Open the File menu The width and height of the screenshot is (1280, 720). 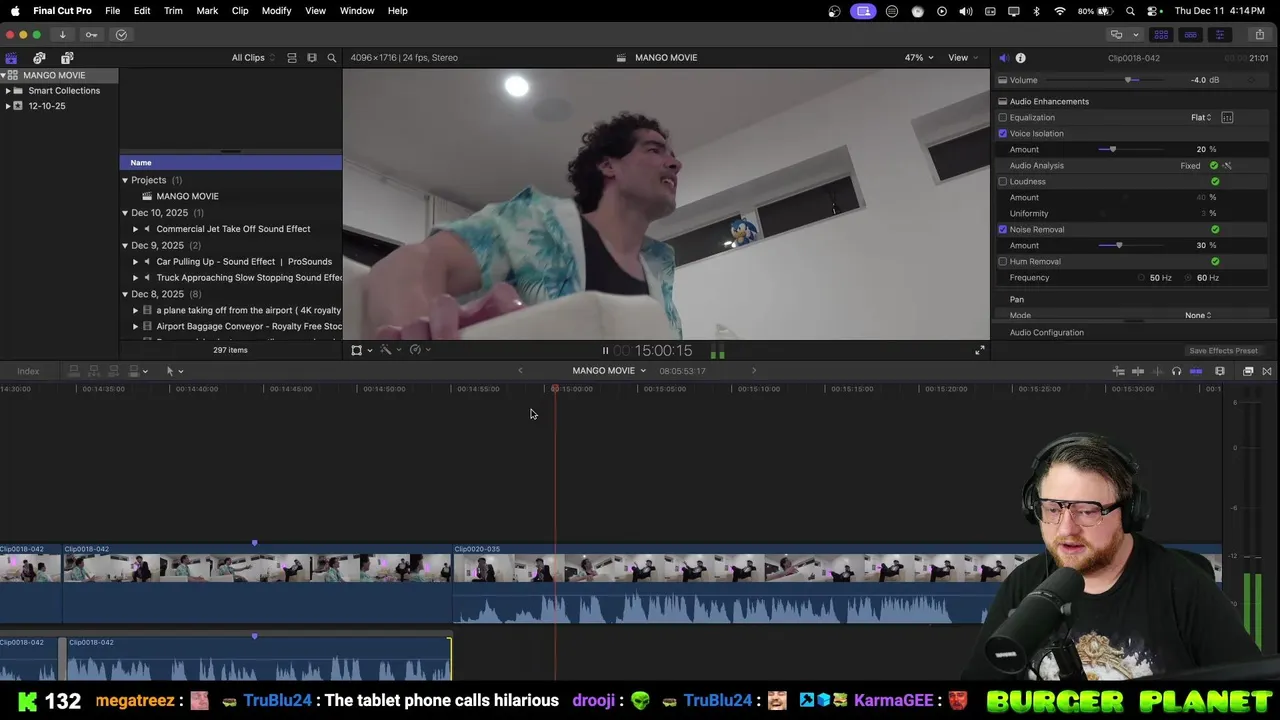[x=113, y=11]
